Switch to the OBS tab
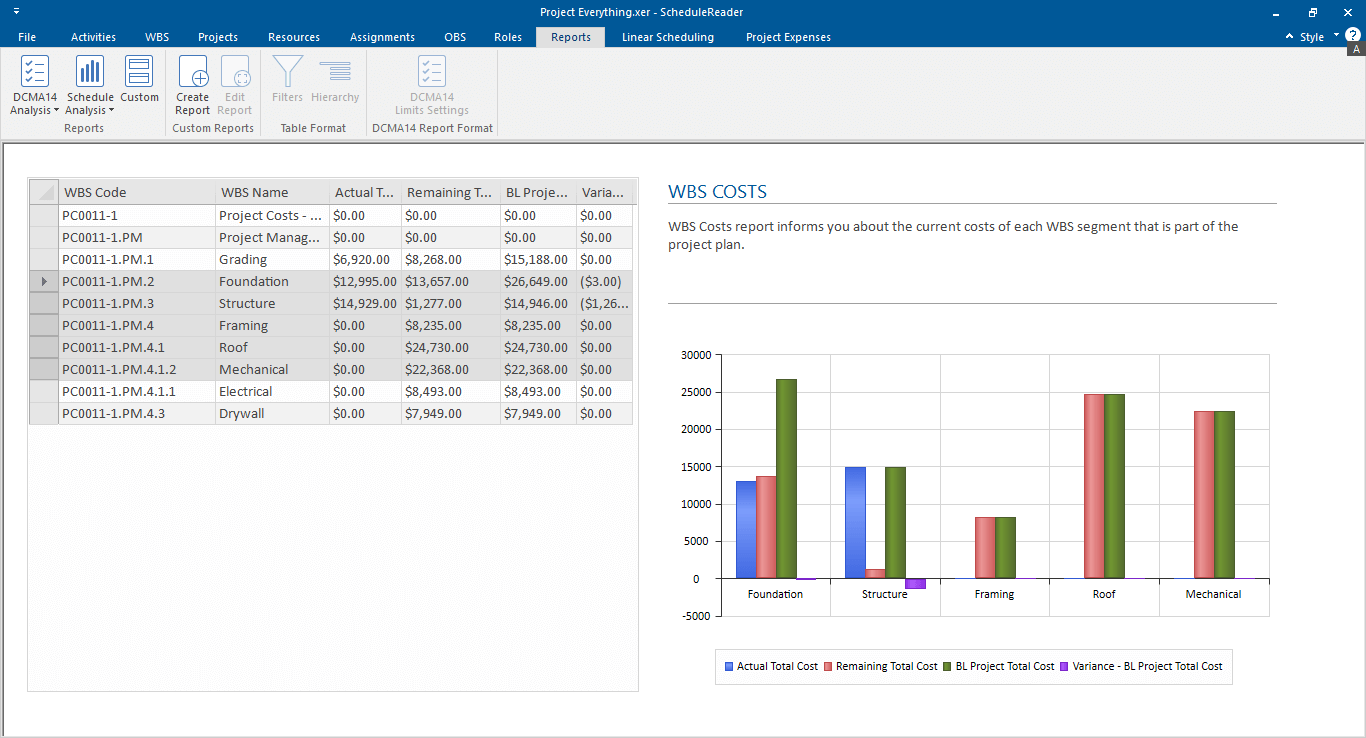The height and width of the screenshot is (738, 1366). point(455,37)
